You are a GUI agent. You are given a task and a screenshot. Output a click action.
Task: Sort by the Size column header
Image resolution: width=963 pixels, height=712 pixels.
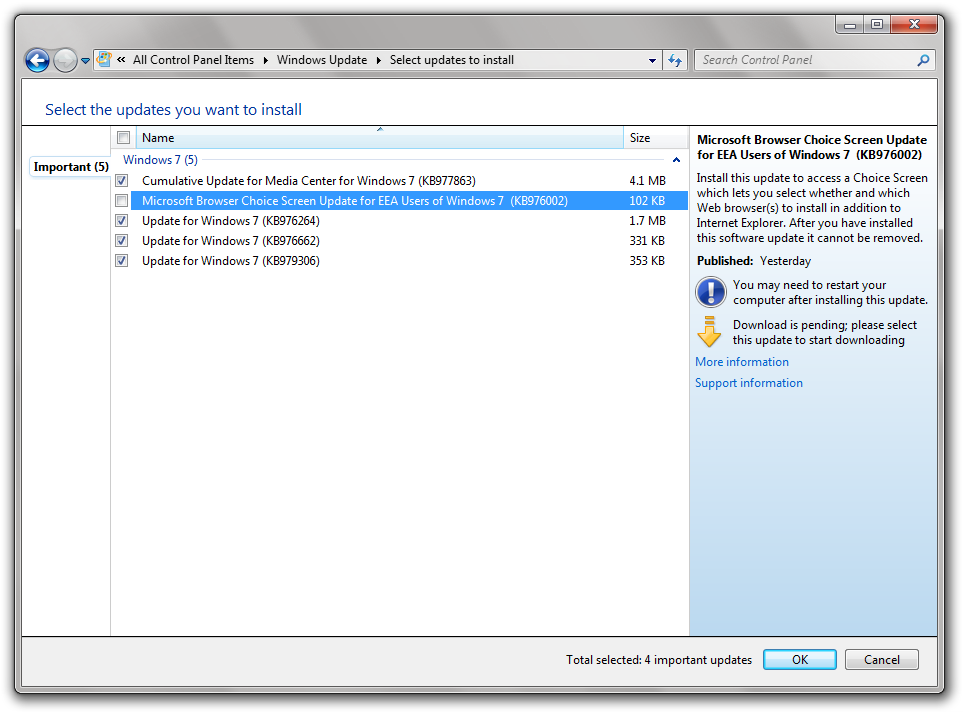click(x=655, y=138)
